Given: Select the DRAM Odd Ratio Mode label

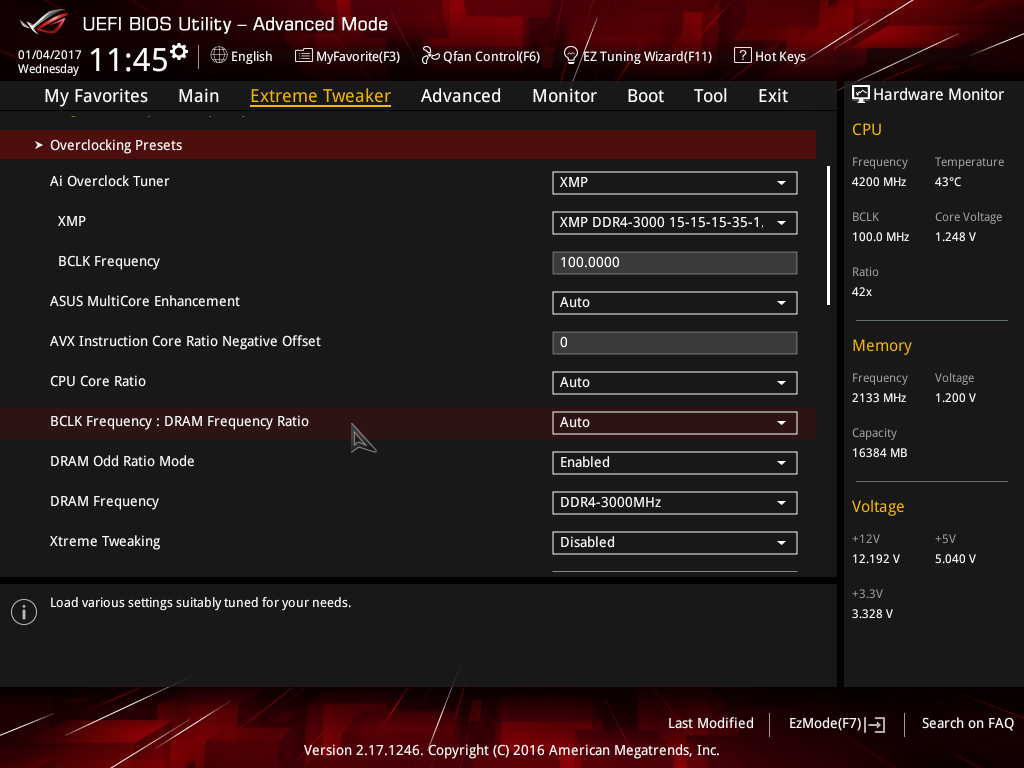Looking at the screenshot, I should click(x=122, y=462).
